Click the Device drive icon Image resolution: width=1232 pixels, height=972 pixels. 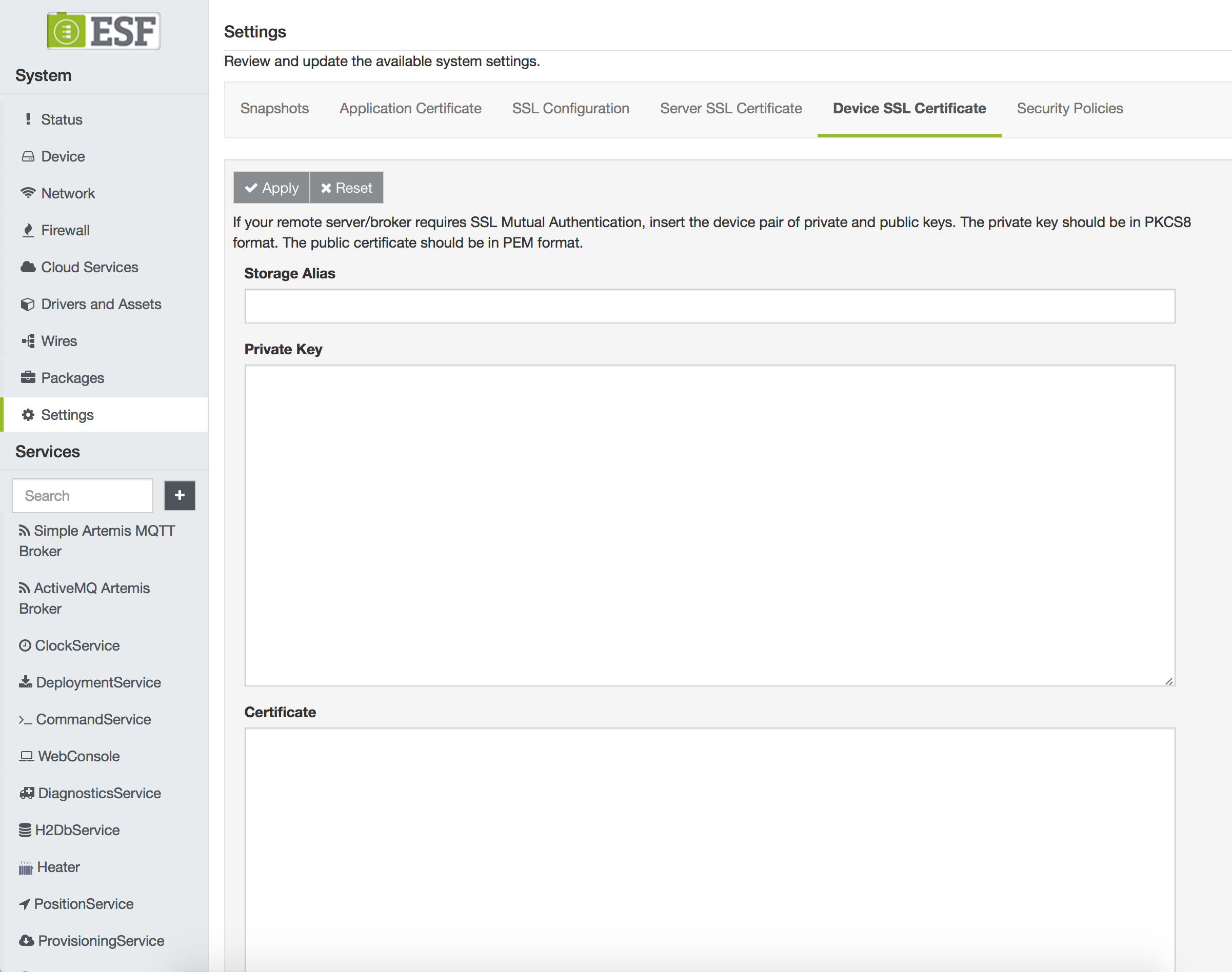[x=28, y=156]
